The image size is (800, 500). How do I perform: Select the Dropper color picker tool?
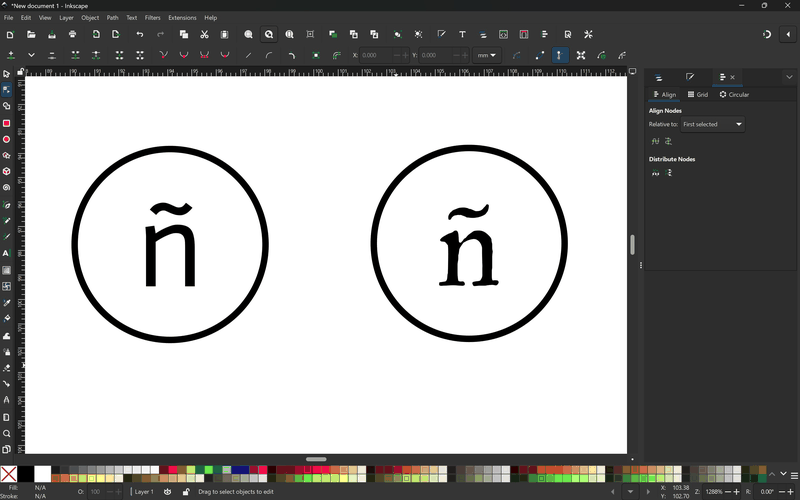coord(6,303)
